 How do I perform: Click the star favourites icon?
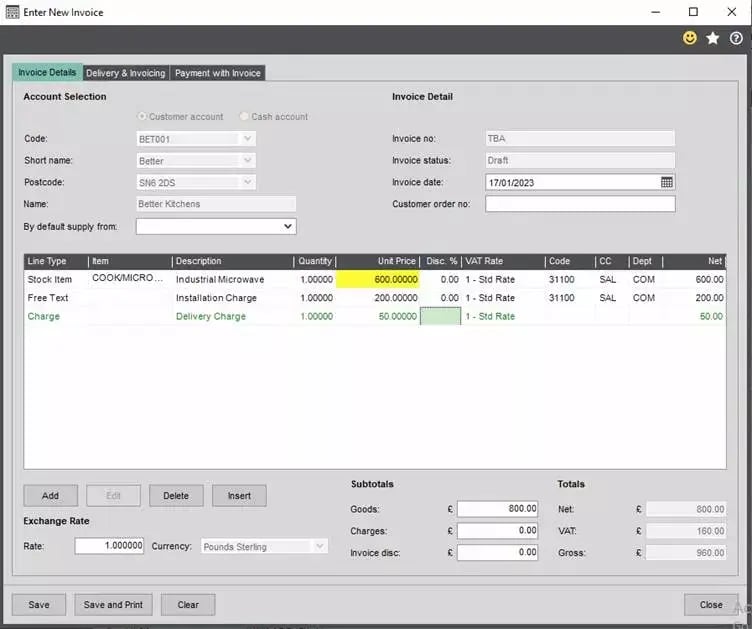tap(713, 38)
